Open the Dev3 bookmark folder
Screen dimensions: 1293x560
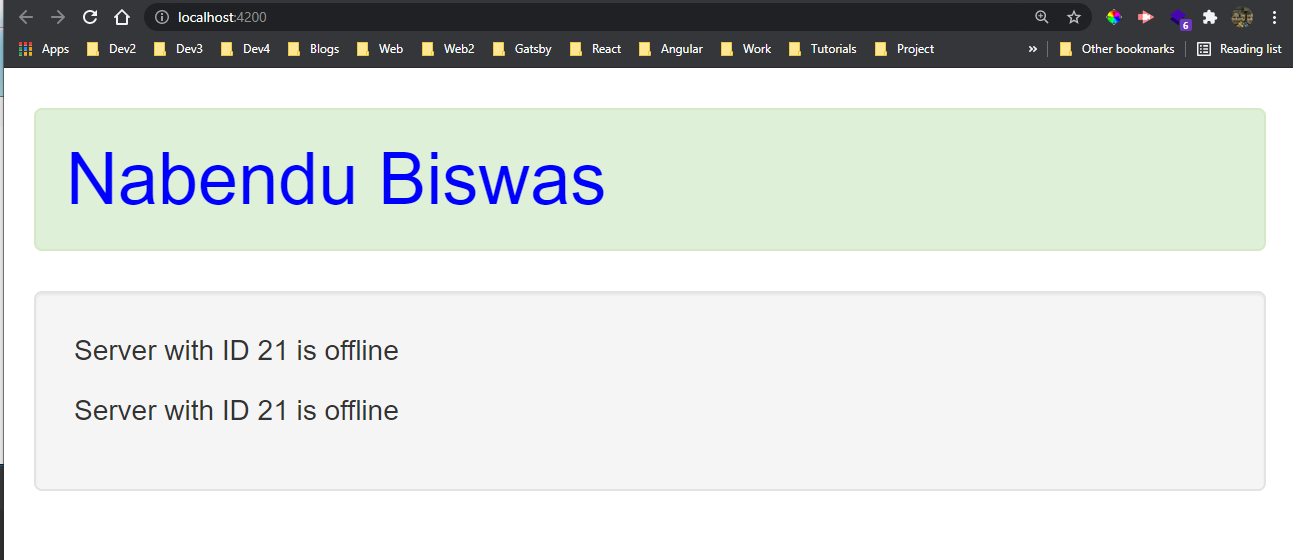178,49
